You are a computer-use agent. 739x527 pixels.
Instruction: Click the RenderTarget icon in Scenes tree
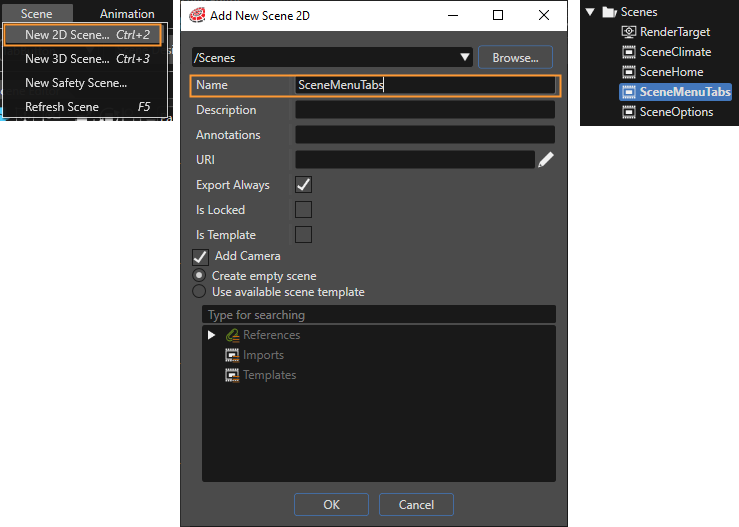(x=629, y=32)
